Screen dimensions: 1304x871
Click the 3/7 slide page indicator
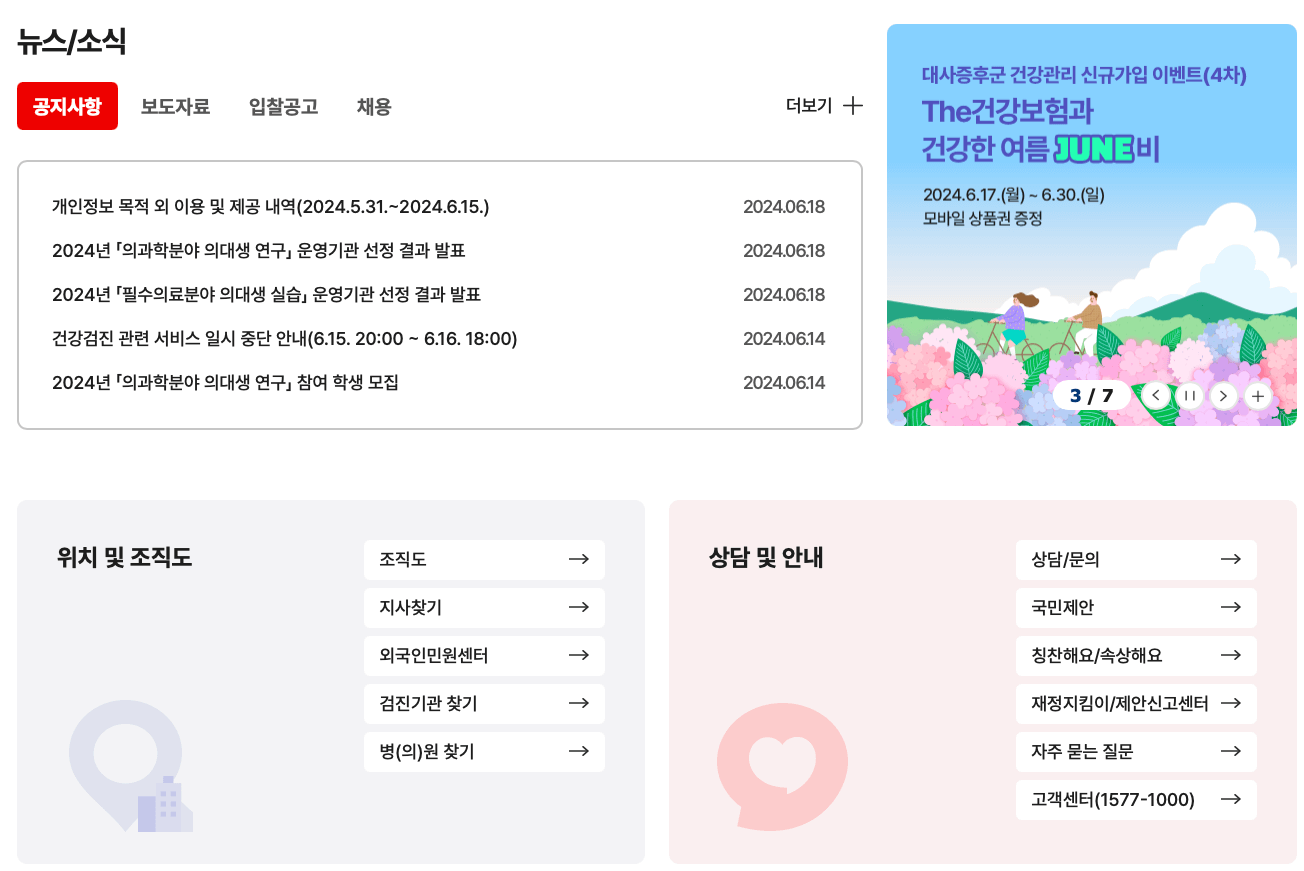click(1092, 395)
